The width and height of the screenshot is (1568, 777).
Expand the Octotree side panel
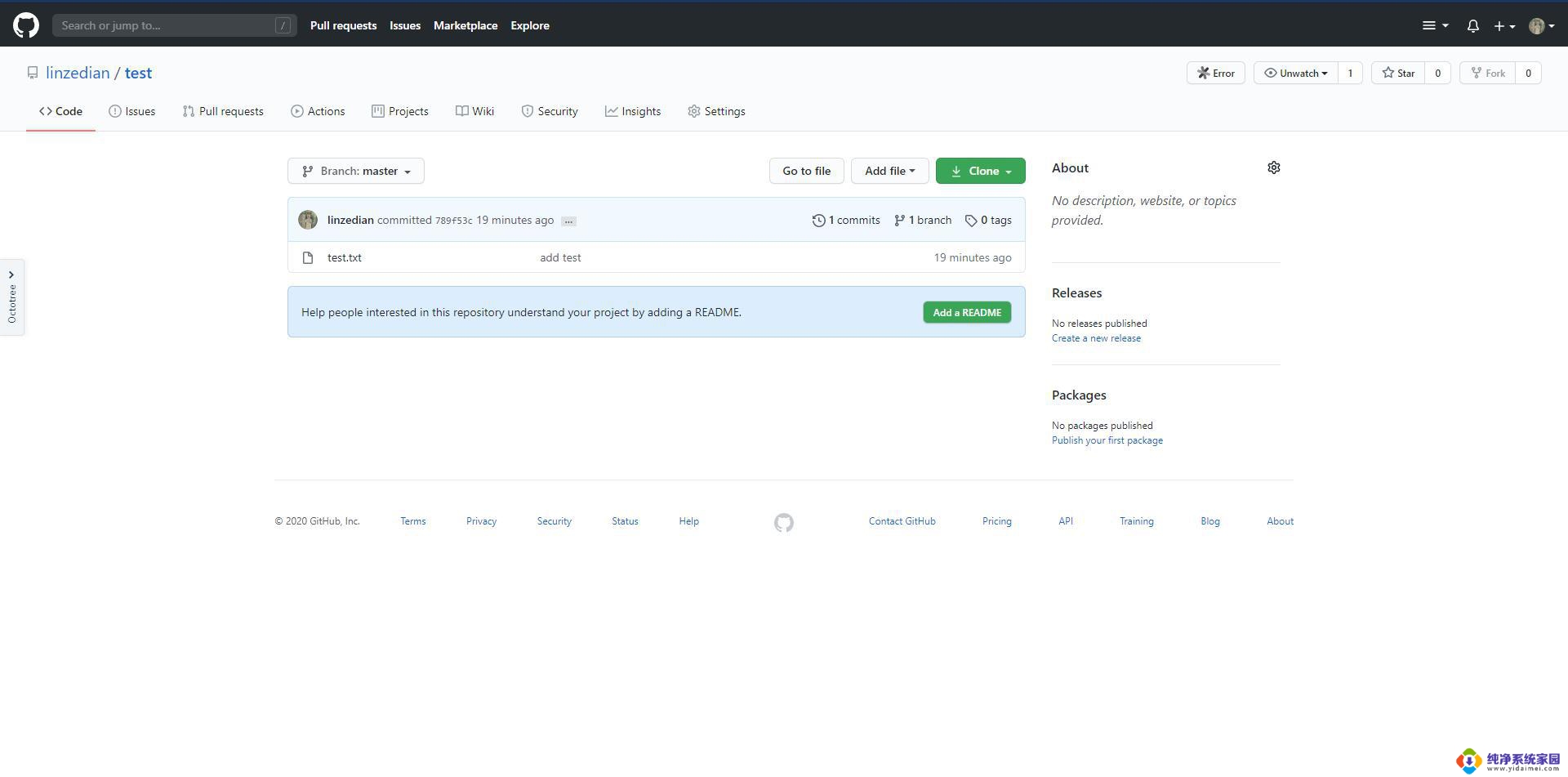click(x=11, y=297)
